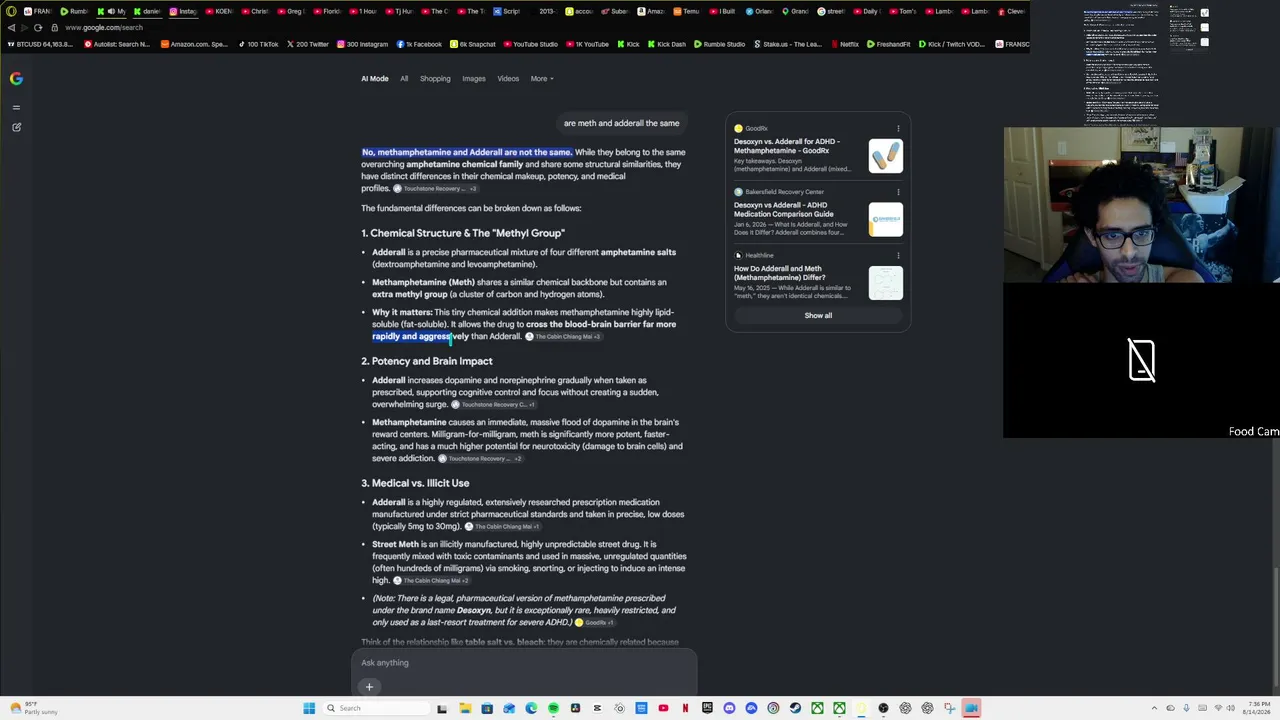Switch to the All results tab
1280x720 pixels.
404,78
